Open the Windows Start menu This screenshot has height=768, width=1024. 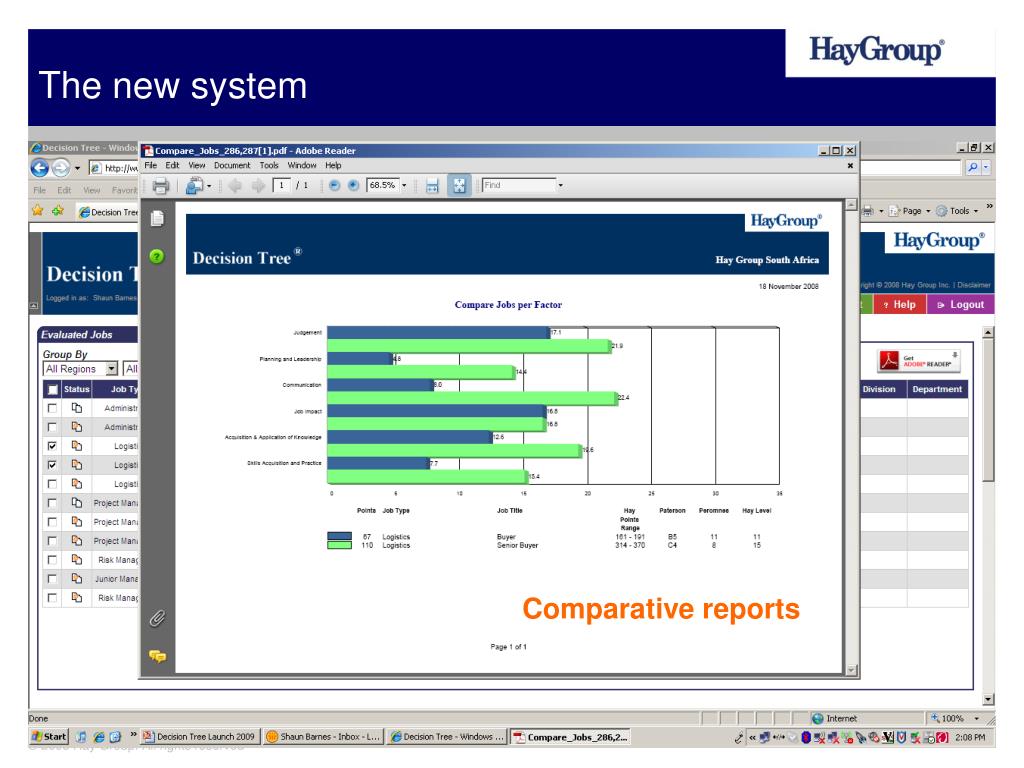(x=49, y=737)
